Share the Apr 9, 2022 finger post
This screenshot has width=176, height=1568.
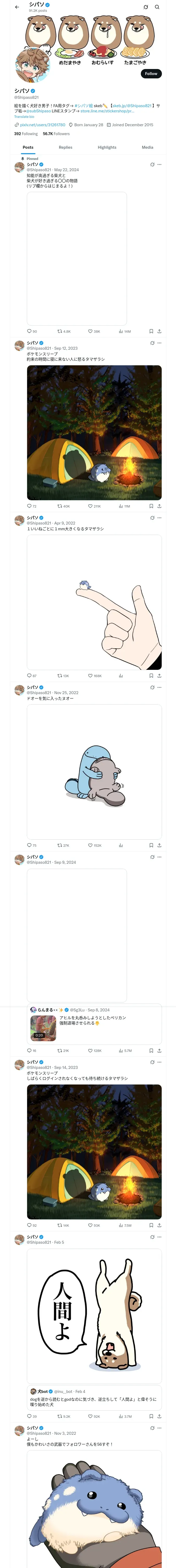pos(159,676)
